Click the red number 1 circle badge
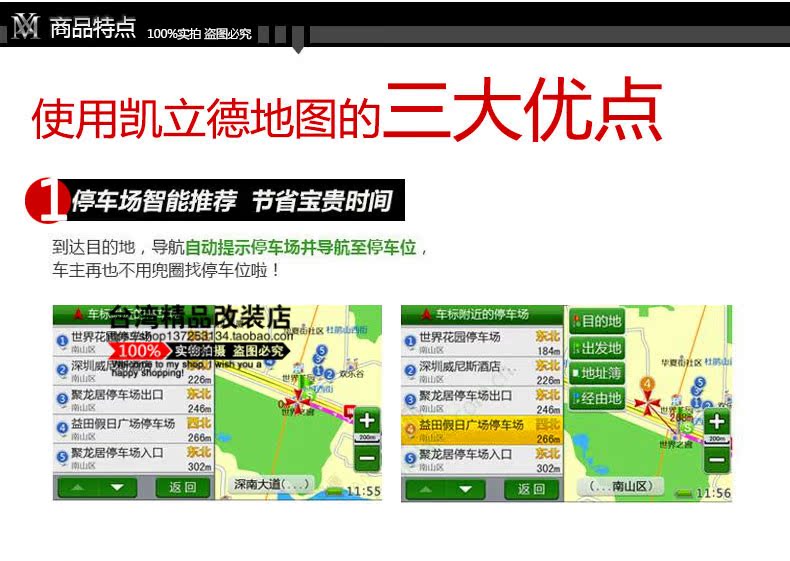Viewport: 790px width, 561px height. pyautogui.click(x=46, y=200)
